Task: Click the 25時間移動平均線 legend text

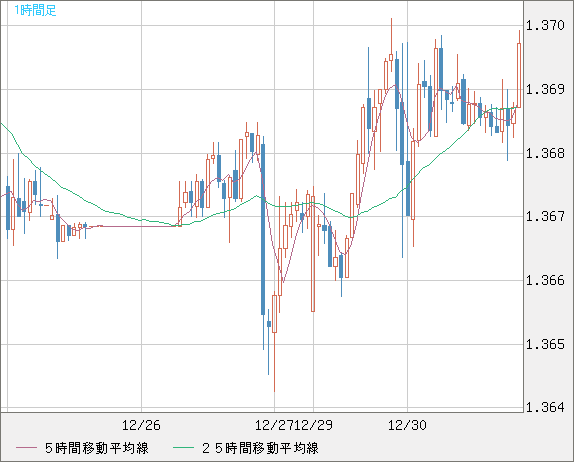Action: point(260,448)
